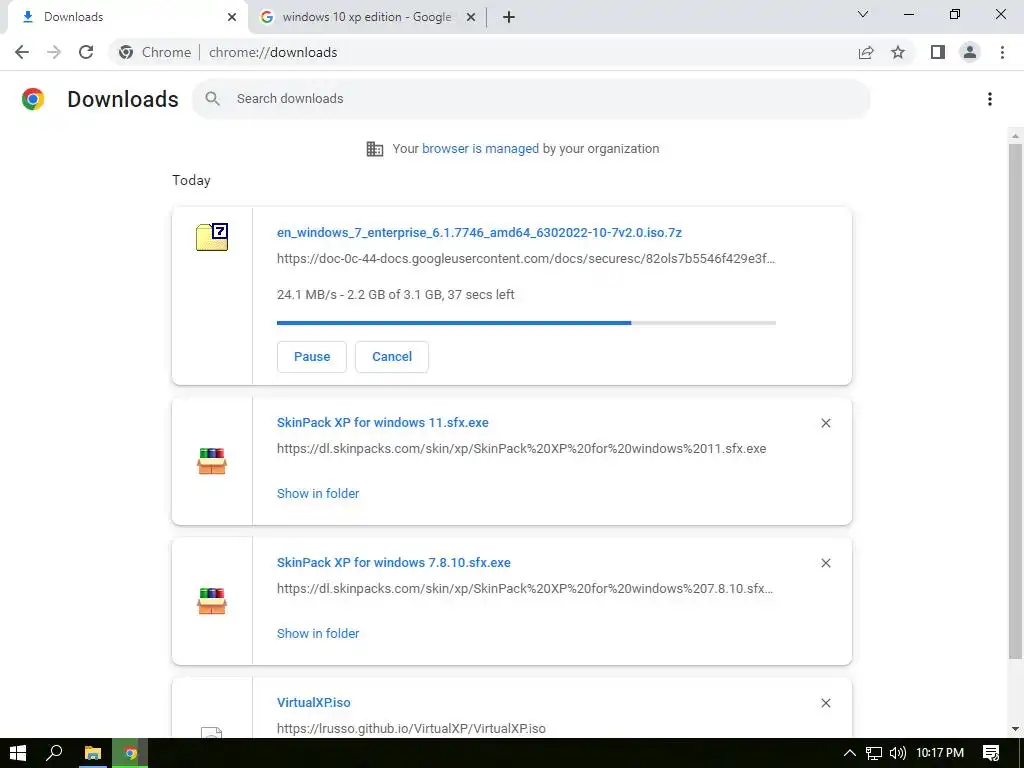Expand the tab search chevron
Screen dimensions: 1024x768
point(863,14)
